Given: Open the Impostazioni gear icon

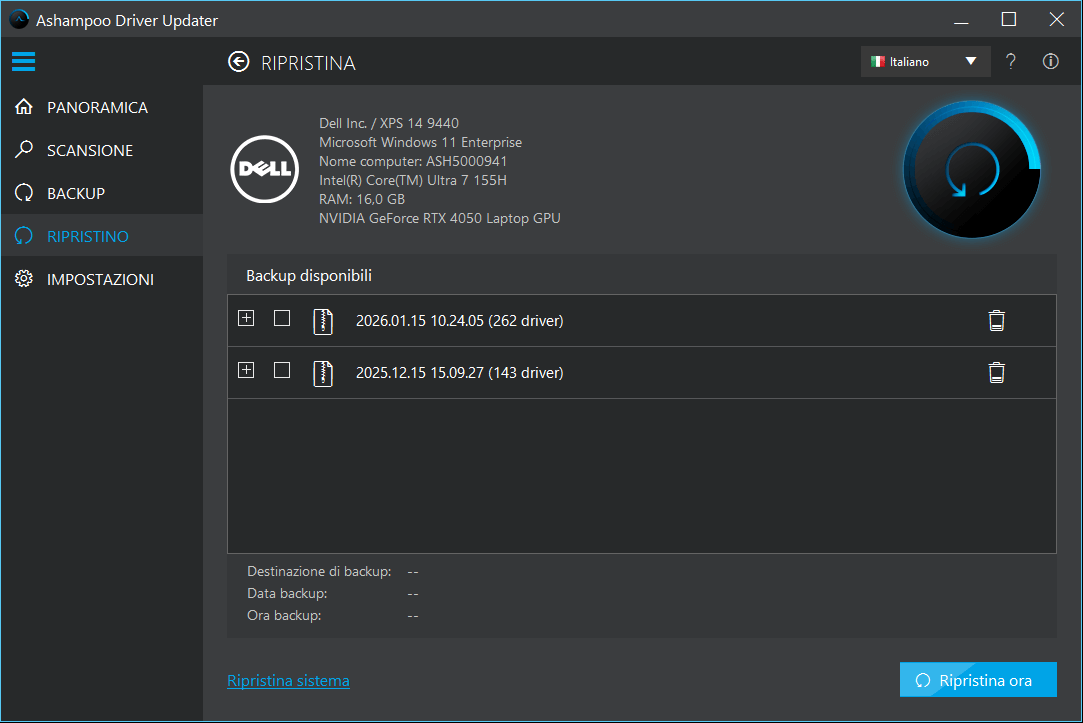Looking at the screenshot, I should 23,279.
